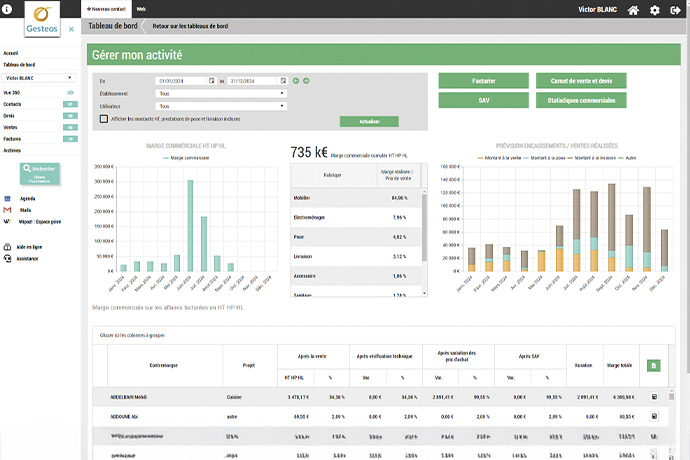Toggle 'Montant à la vente' legend series

[502, 158]
